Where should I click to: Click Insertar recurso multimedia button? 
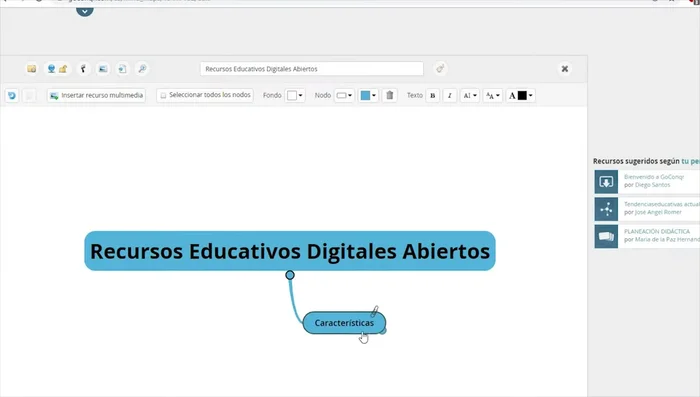[x=96, y=96]
